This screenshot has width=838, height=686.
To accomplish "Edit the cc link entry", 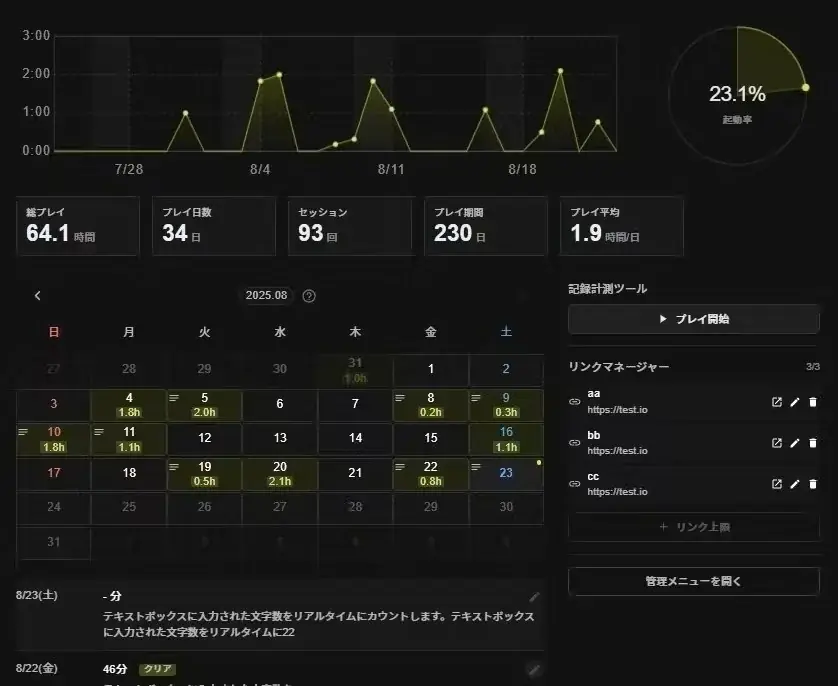I will click(x=795, y=484).
